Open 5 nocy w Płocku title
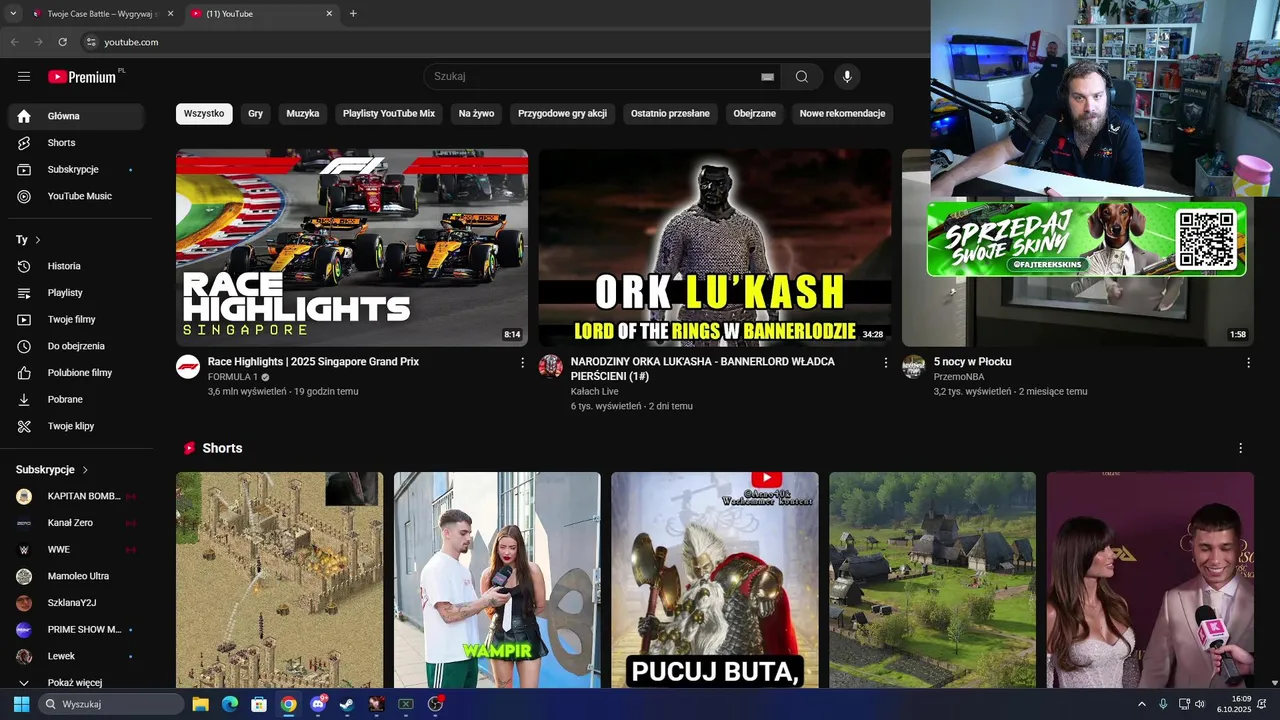The width and height of the screenshot is (1280, 720). pos(973,362)
